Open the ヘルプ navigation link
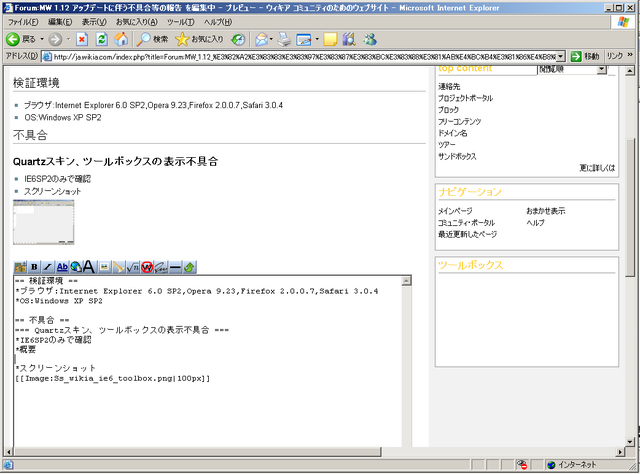 click(536, 223)
